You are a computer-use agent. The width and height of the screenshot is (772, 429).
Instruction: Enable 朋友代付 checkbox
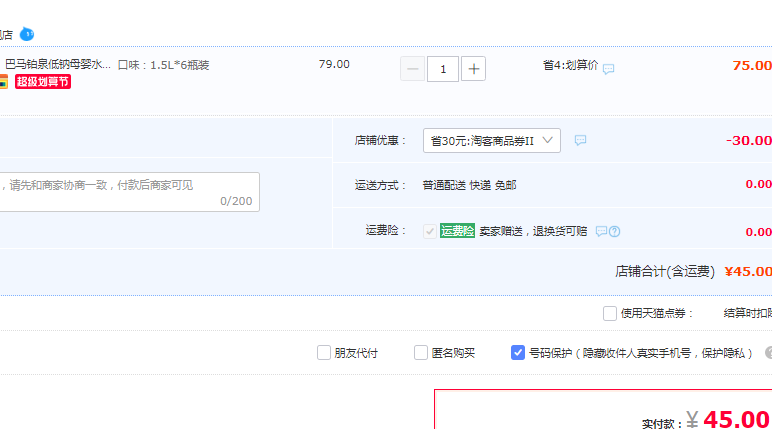point(323,353)
